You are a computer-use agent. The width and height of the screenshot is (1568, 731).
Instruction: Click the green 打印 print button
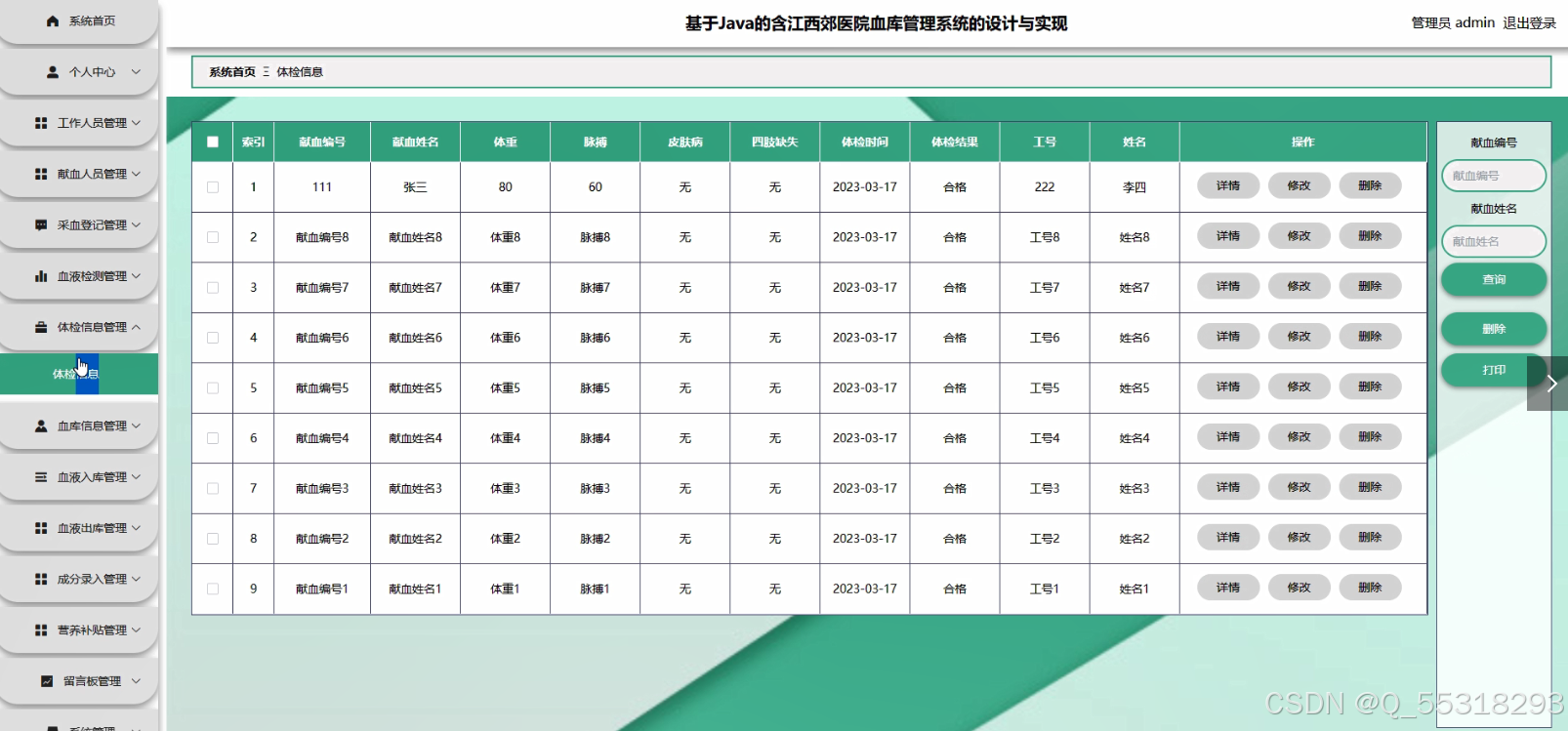click(x=1494, y=370)
